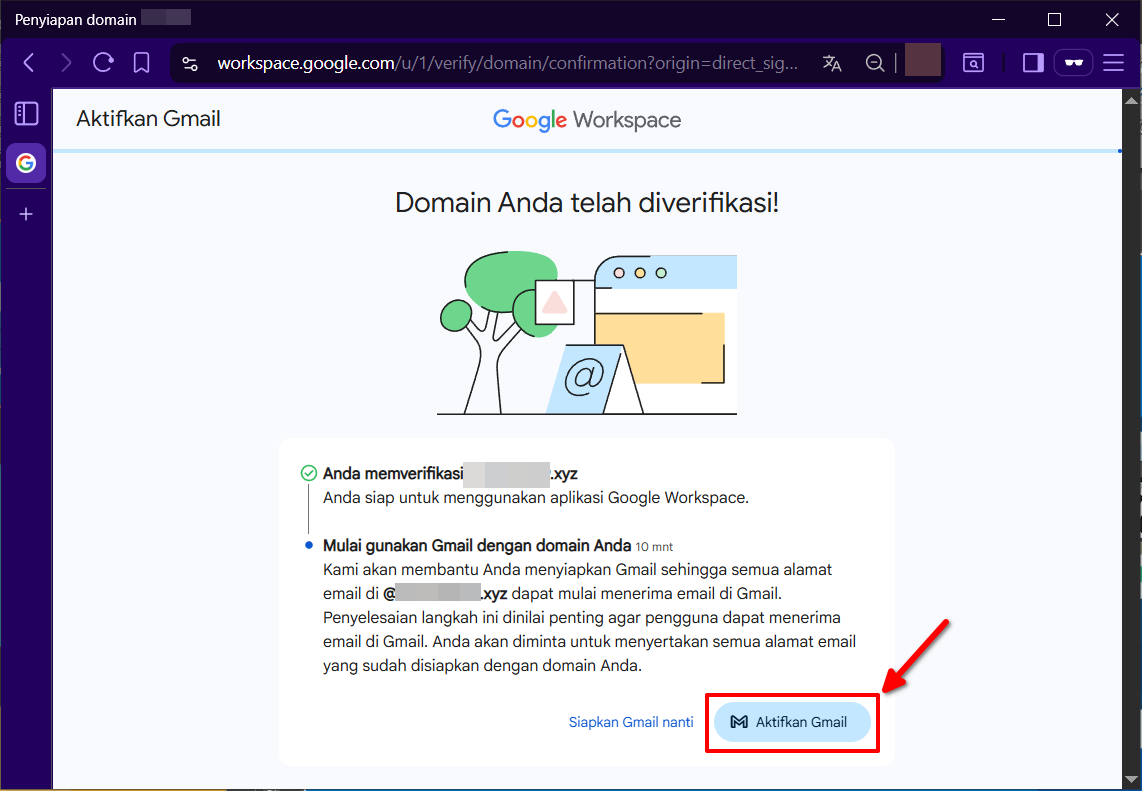Reload the page with the refresh icon

(103, 63)
